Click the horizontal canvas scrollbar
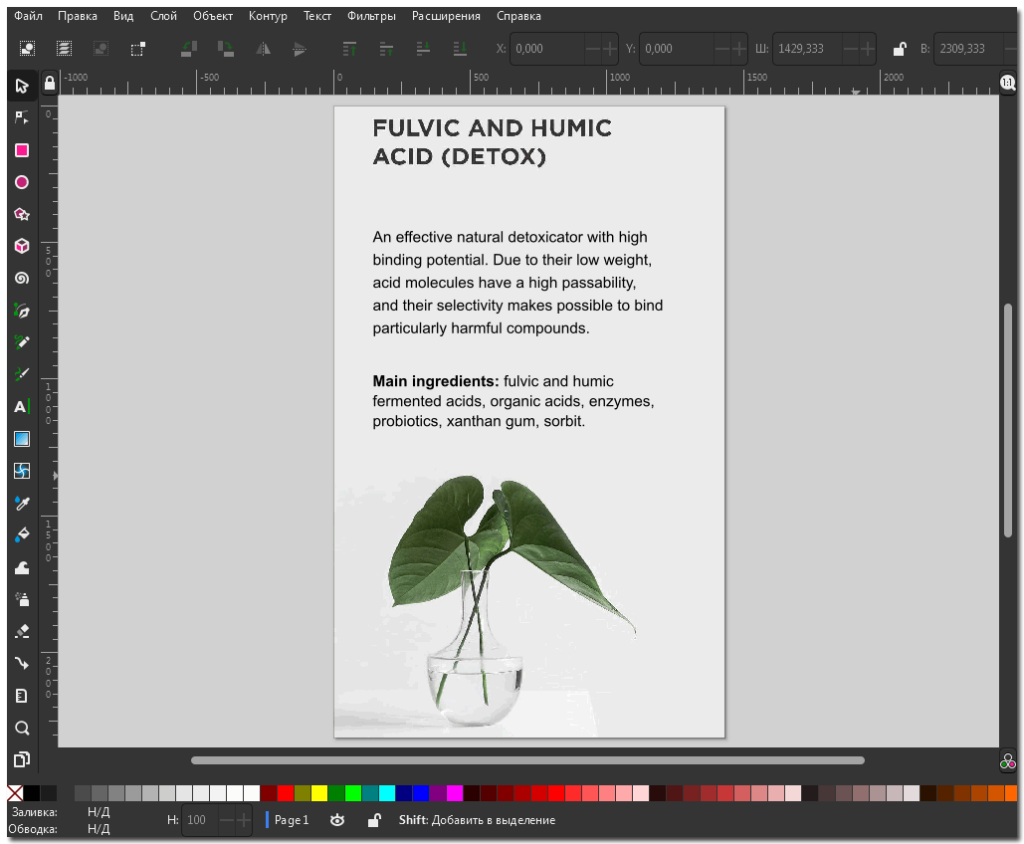The height and width of the screenshot is (844, 1024). pos(527,760)
